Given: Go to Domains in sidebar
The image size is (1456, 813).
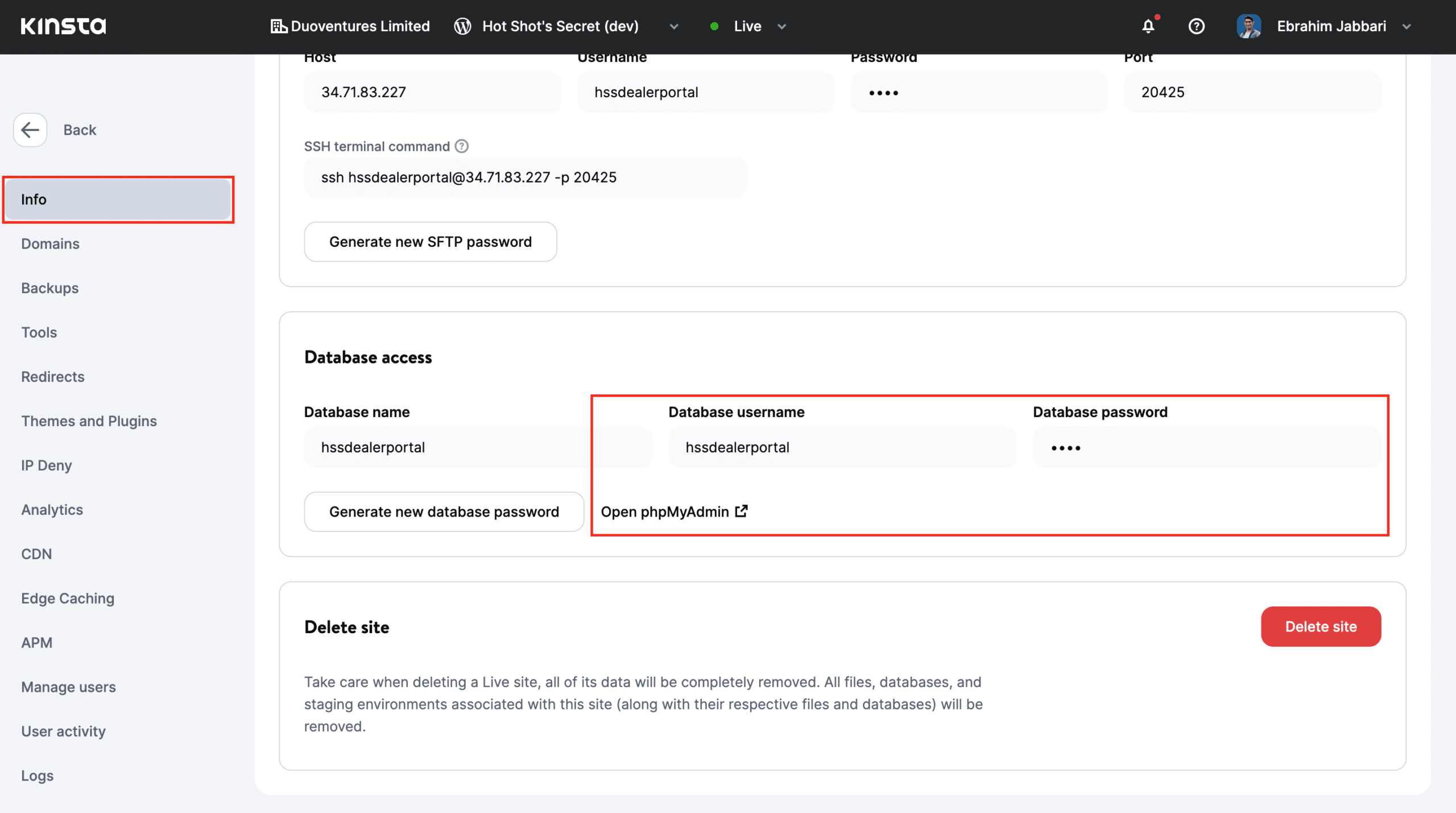Looking at the screenshot, I should (50, 244).
